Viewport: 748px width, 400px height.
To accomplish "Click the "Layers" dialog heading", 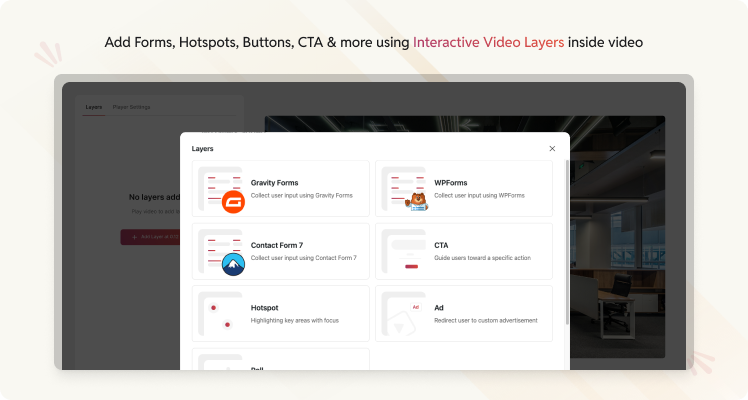I will click(202, 148).
